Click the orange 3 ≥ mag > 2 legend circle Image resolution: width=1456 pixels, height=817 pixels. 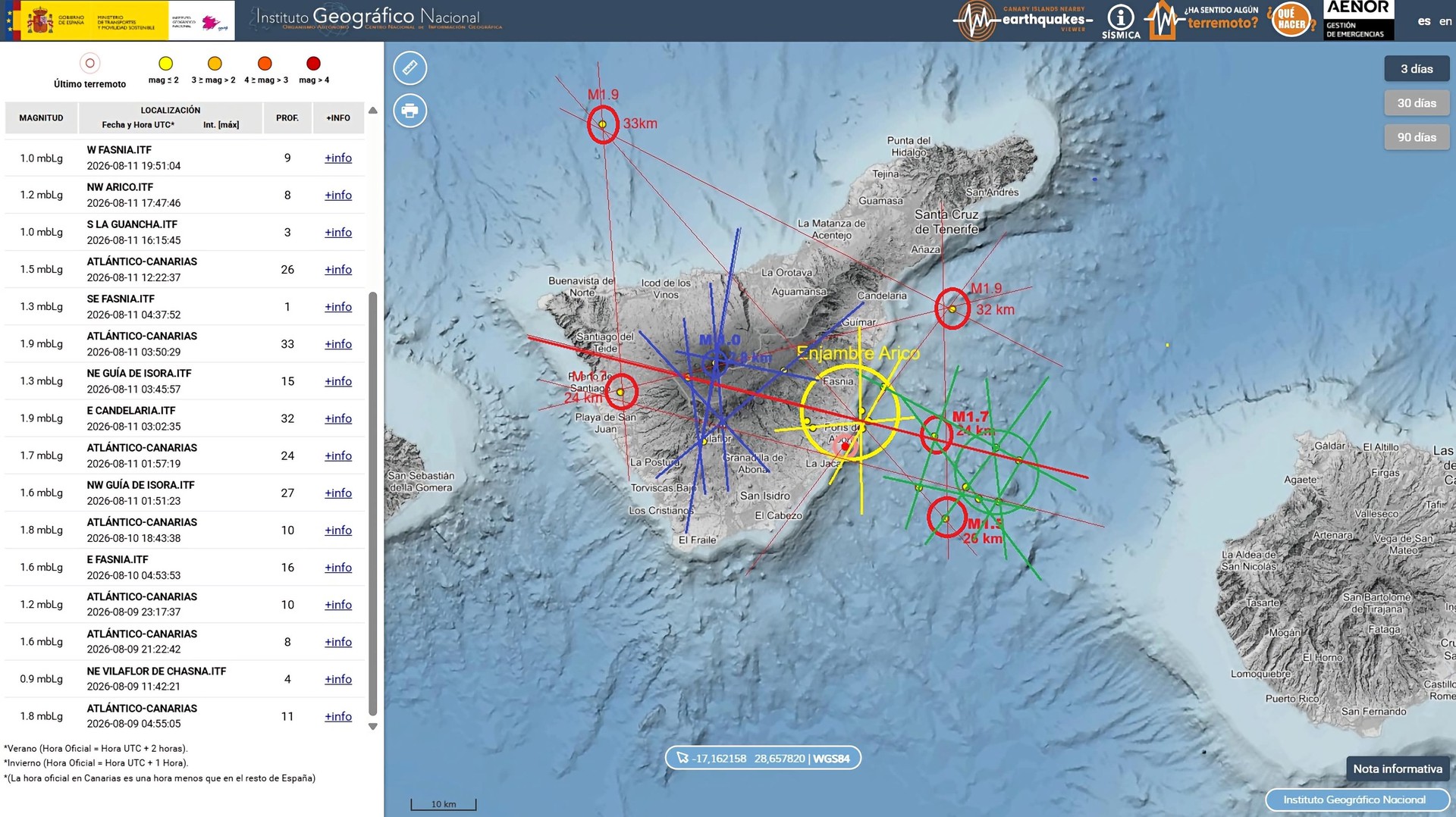[215, 63]
